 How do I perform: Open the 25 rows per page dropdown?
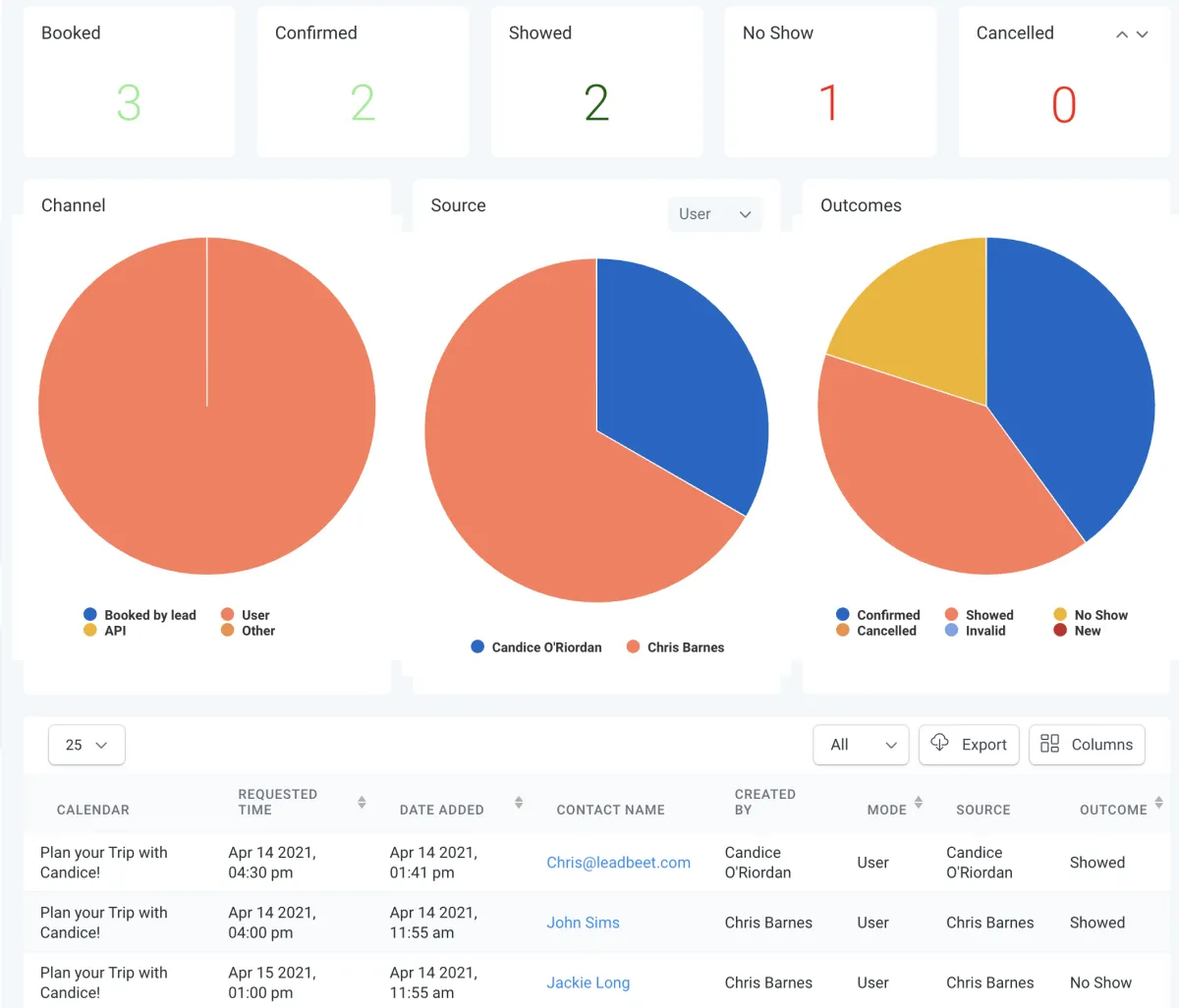[86, 745]
